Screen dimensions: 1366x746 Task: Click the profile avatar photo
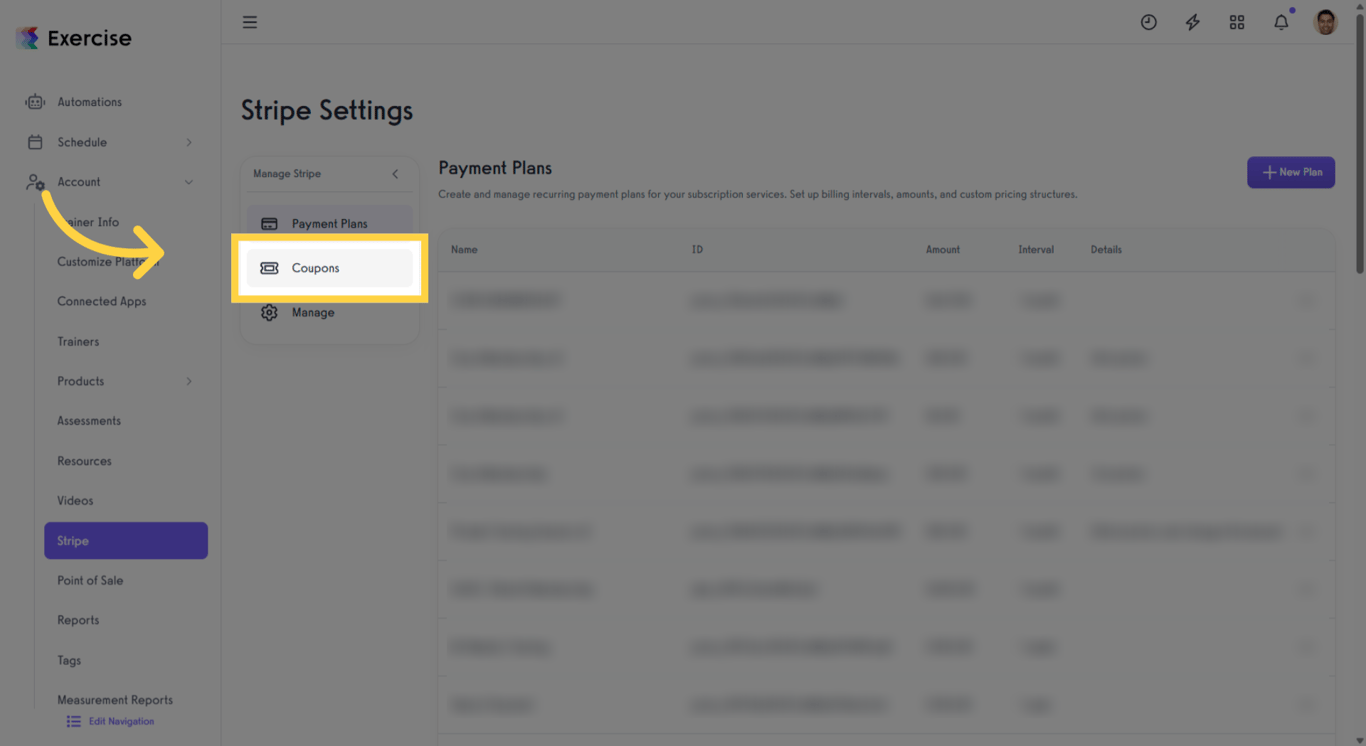(x=1325, y=21)
